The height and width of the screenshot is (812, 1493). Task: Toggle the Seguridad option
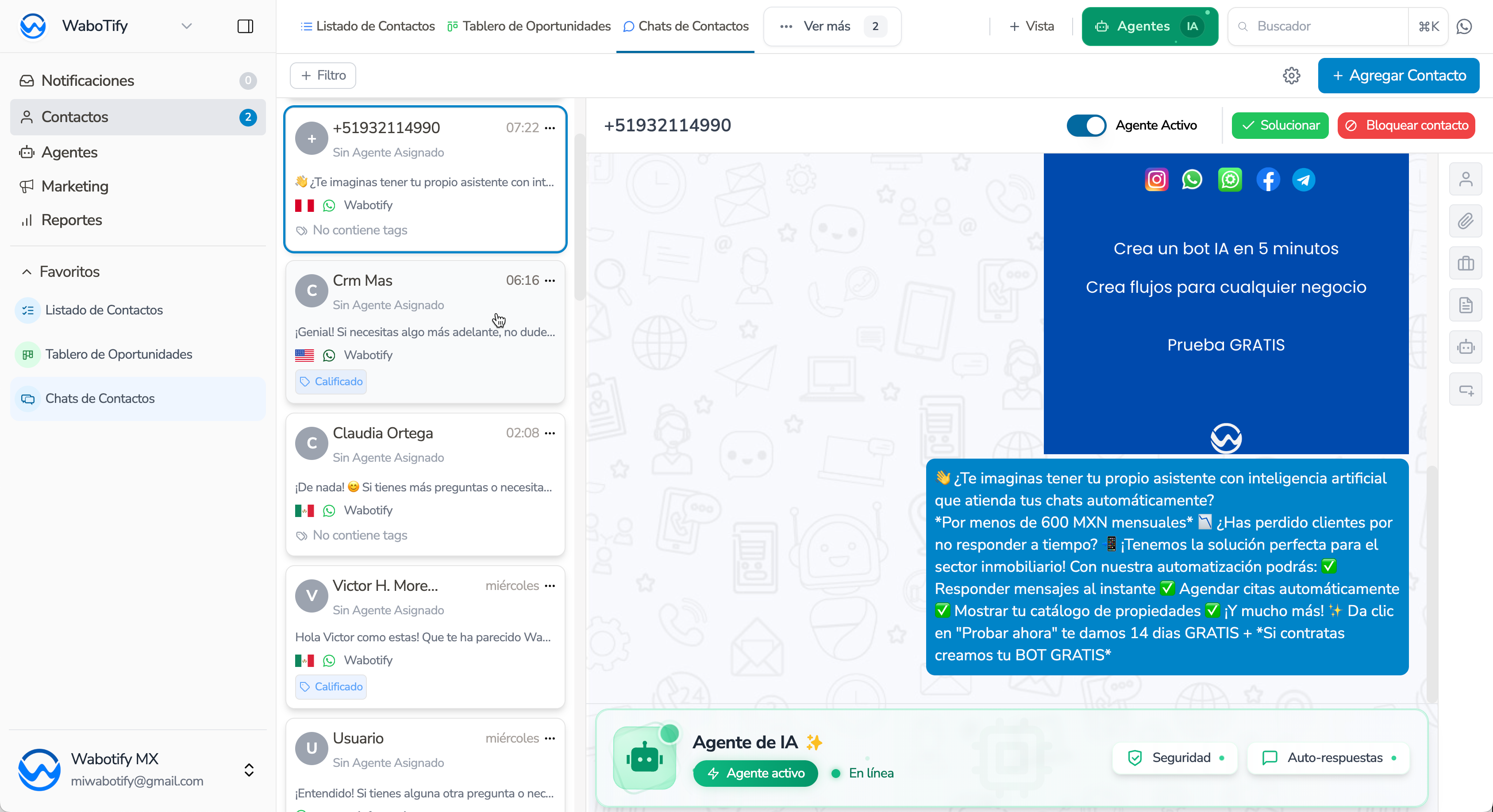[x=1175, y=758]
